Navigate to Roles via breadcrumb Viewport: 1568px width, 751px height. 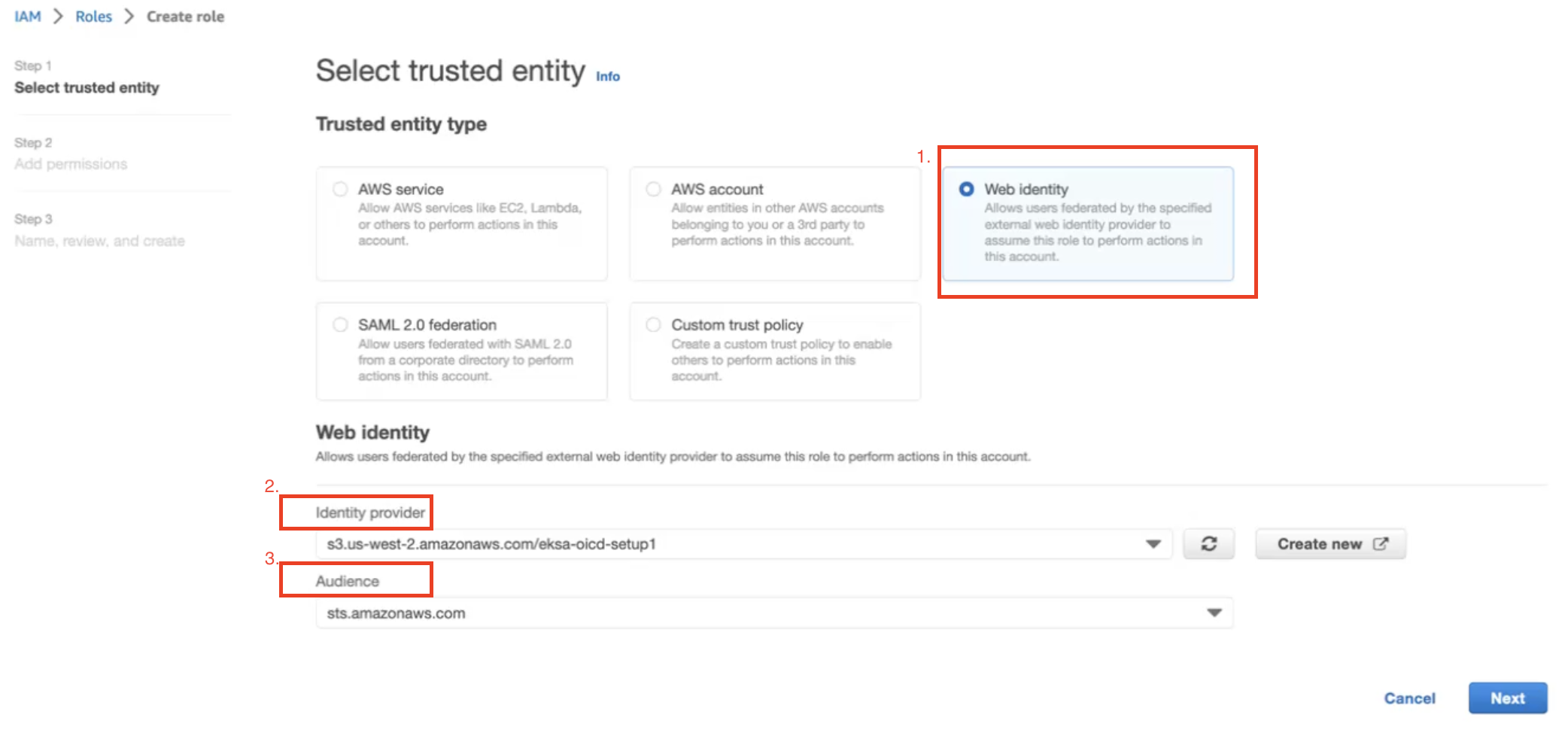[x=93, y=16]
